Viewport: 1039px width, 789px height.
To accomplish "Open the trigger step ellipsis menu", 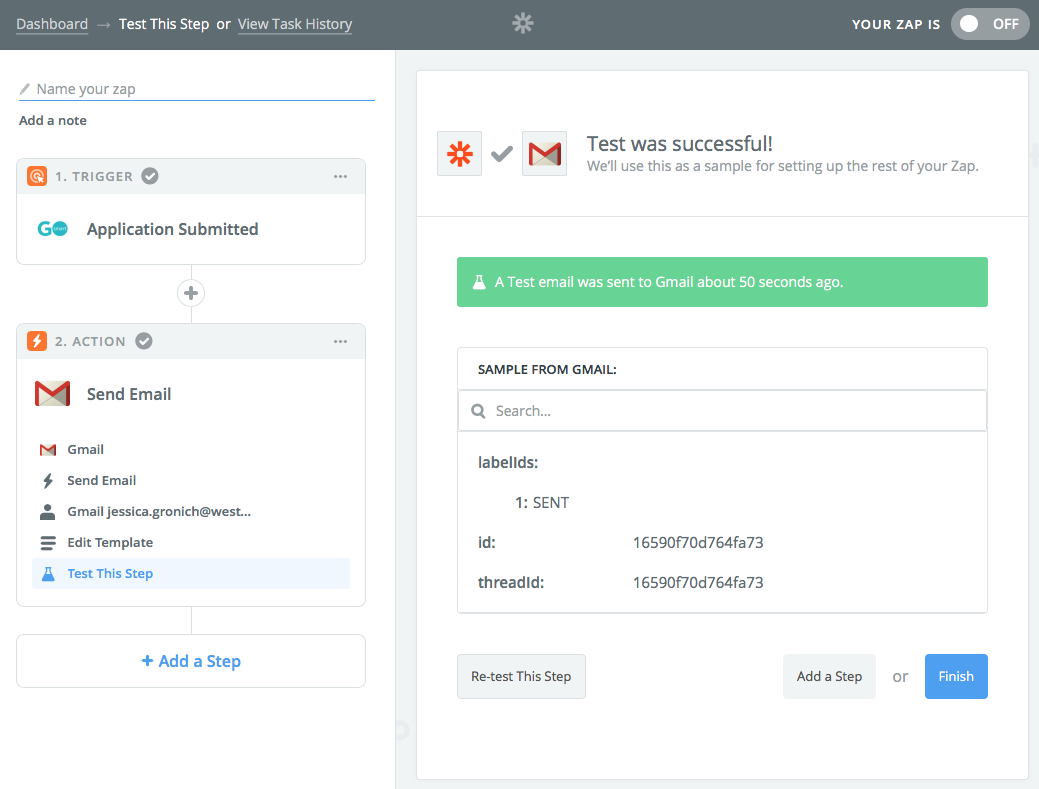I will click(340, 176).
